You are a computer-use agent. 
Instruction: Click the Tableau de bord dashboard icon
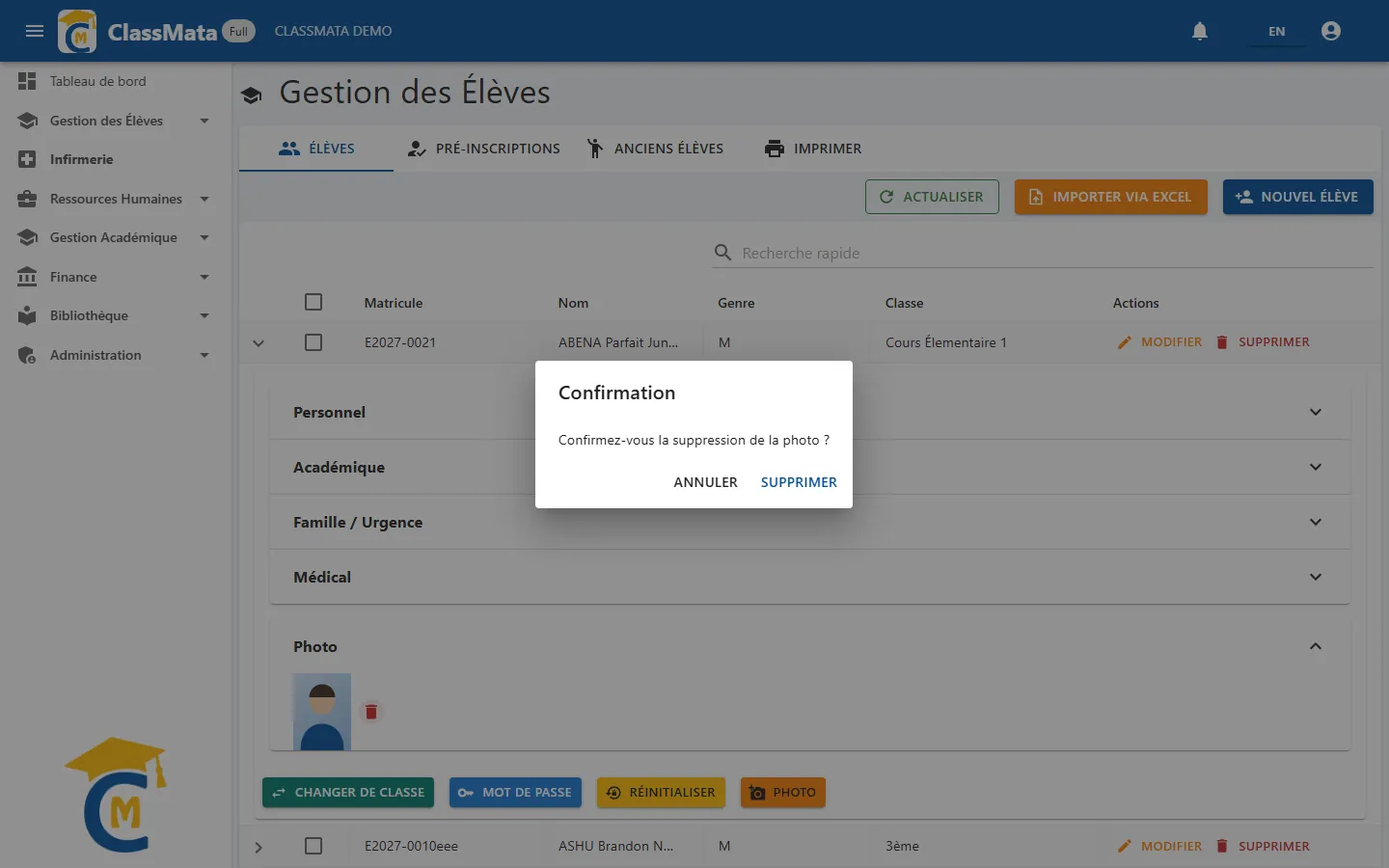27,81
